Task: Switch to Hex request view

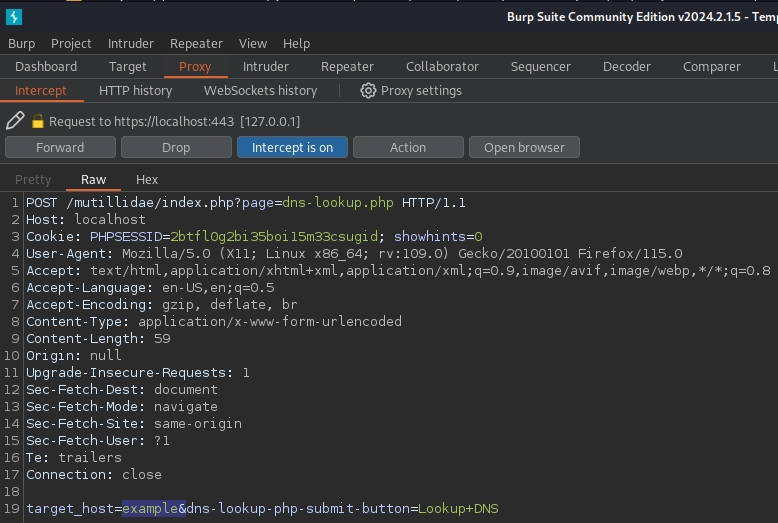Action: click(147, 180)
